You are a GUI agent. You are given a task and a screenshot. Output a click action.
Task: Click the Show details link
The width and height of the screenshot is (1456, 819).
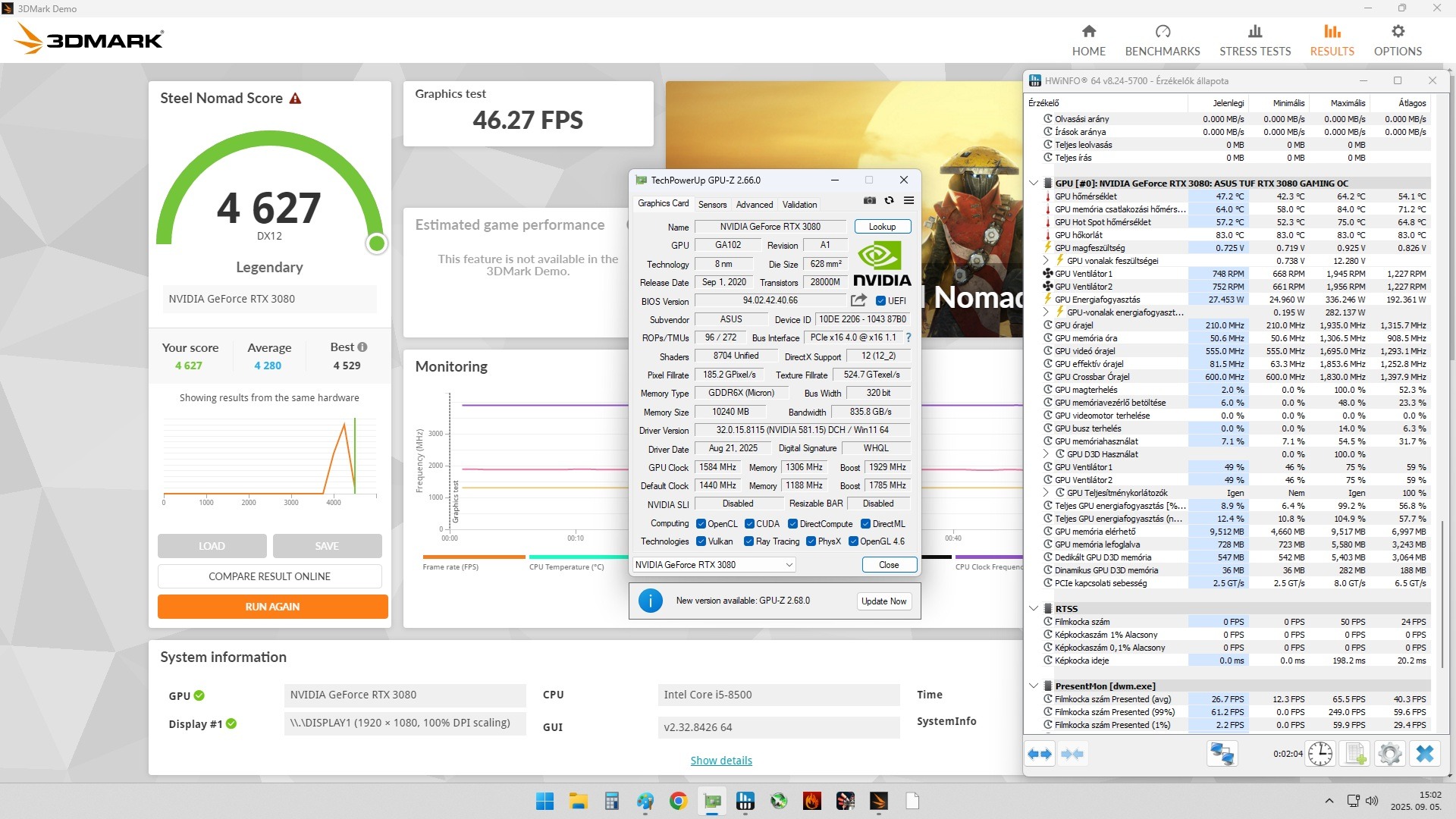tap(721, 761)
